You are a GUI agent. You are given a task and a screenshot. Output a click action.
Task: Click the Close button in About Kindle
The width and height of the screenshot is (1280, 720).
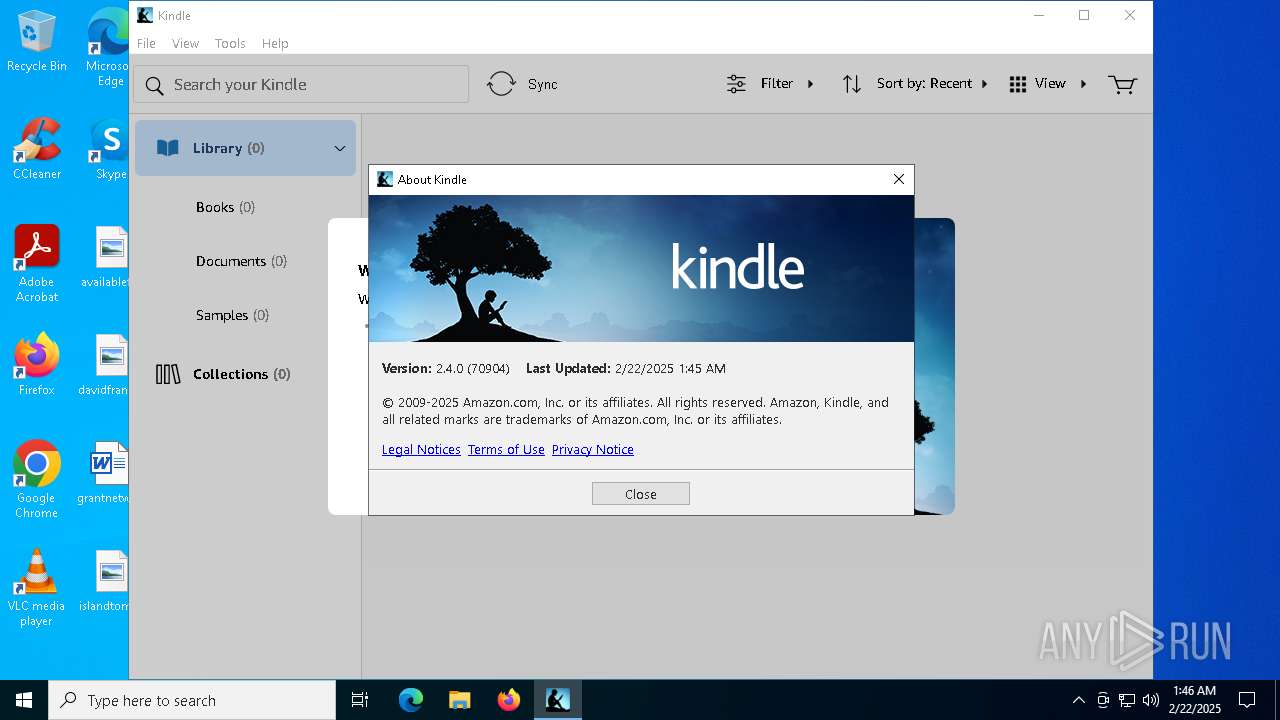(x=641, y=494)
